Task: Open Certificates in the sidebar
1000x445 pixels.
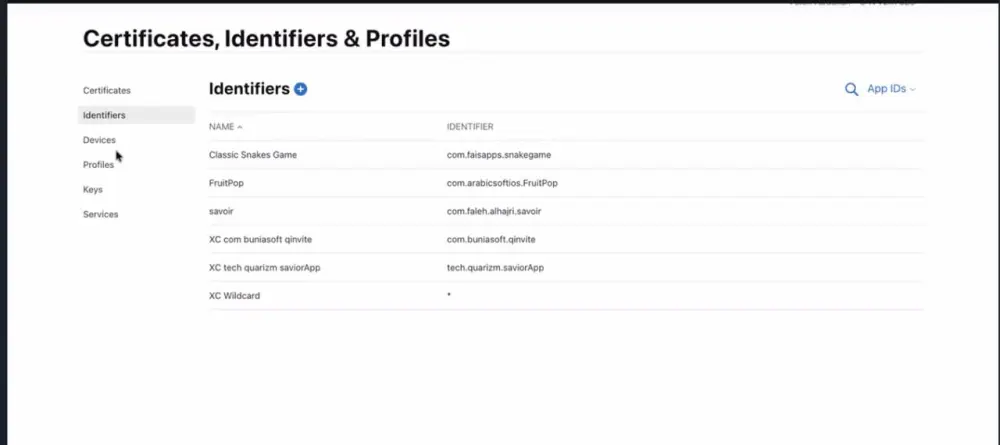Action: [107, 91]
